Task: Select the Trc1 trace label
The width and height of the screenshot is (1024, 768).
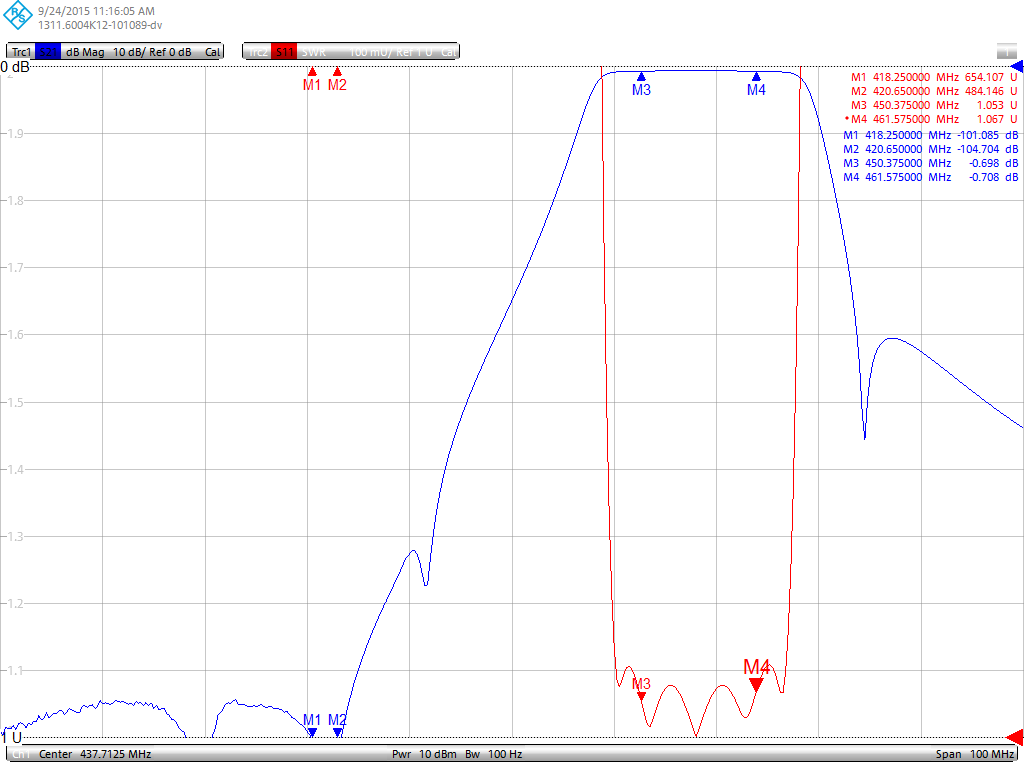Action: pyautogui.click(x=21, y=52)
